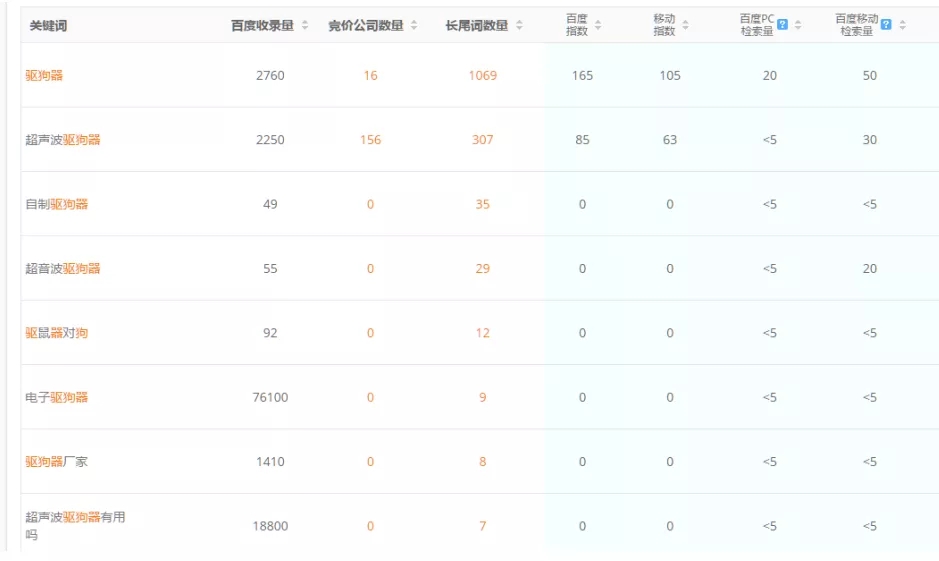Image resolution: width=939 pixels, height=561 pixels.
Task: Sort by 百度移动检索量 using arrow icon
Action: click(x=902, y=26)
